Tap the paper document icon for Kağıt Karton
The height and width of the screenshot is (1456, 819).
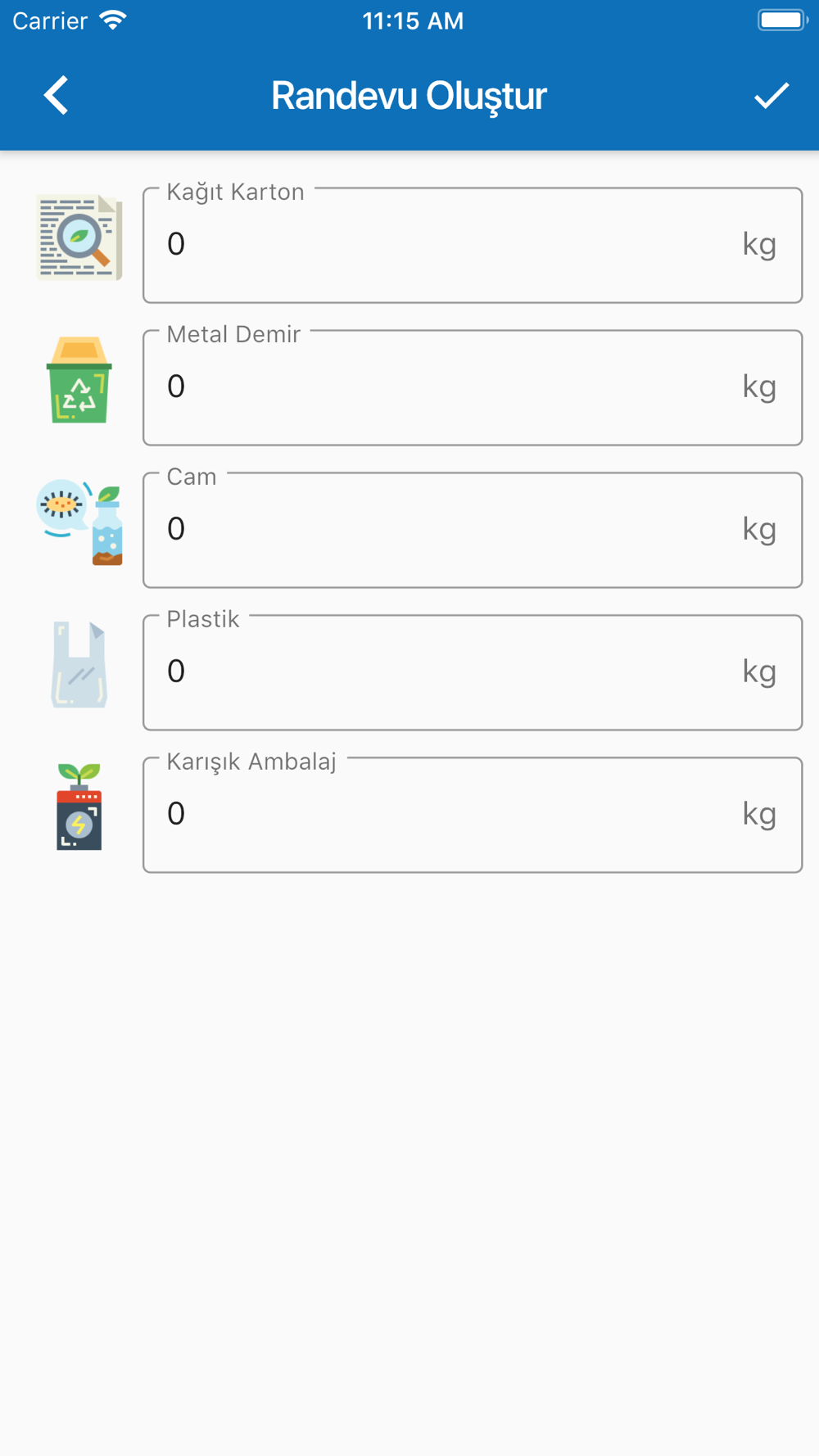(x=79, y=238)
